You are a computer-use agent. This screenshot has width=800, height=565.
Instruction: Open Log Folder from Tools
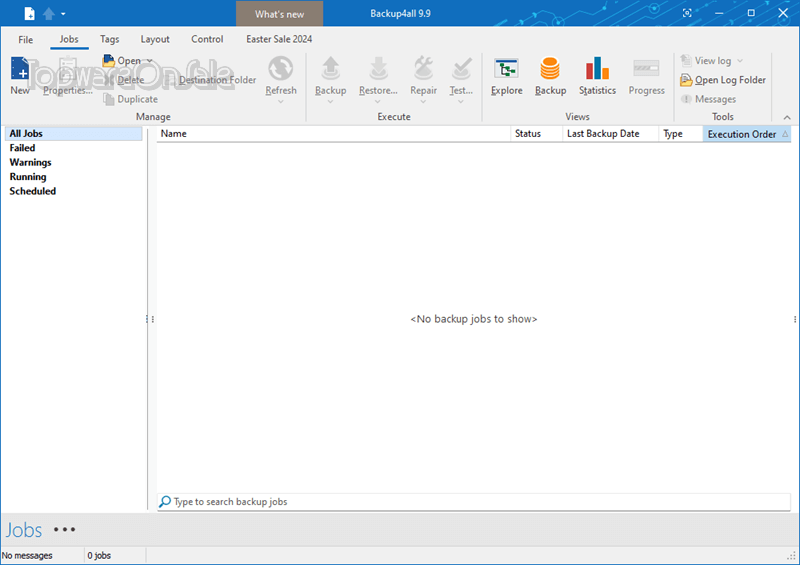[x=723, y=80]
